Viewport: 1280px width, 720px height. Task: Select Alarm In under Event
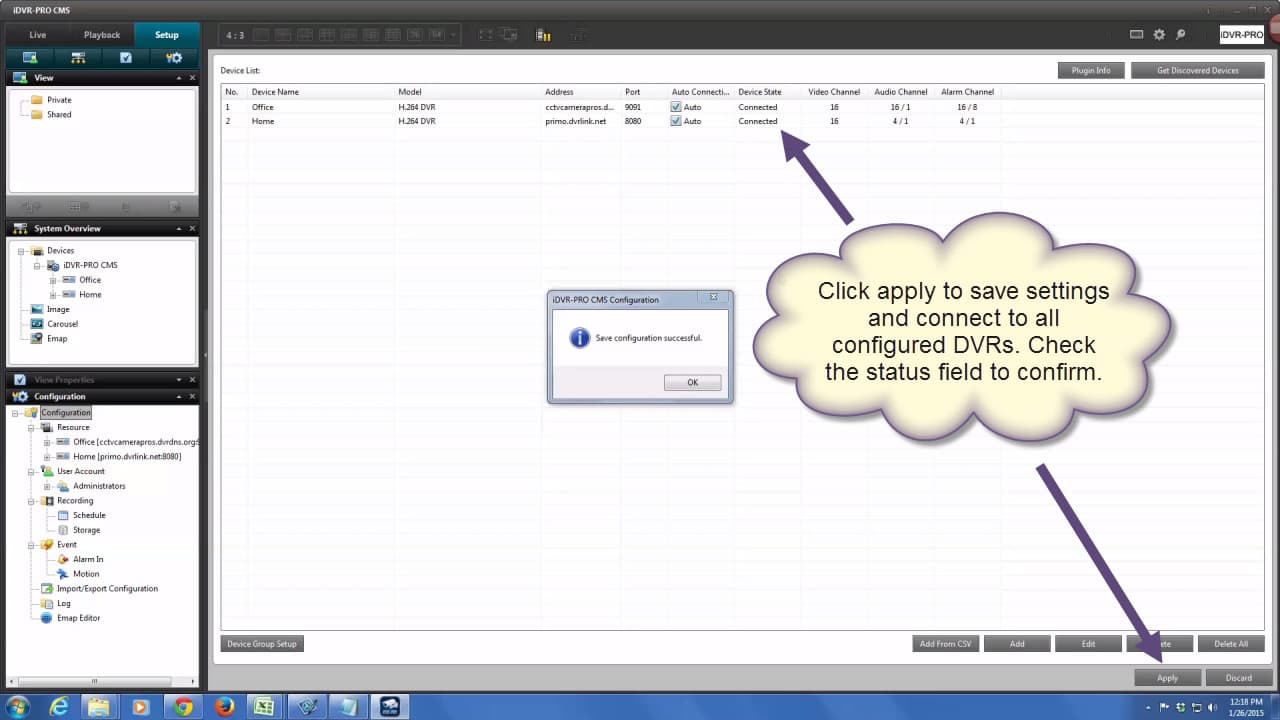pos(88,559)
